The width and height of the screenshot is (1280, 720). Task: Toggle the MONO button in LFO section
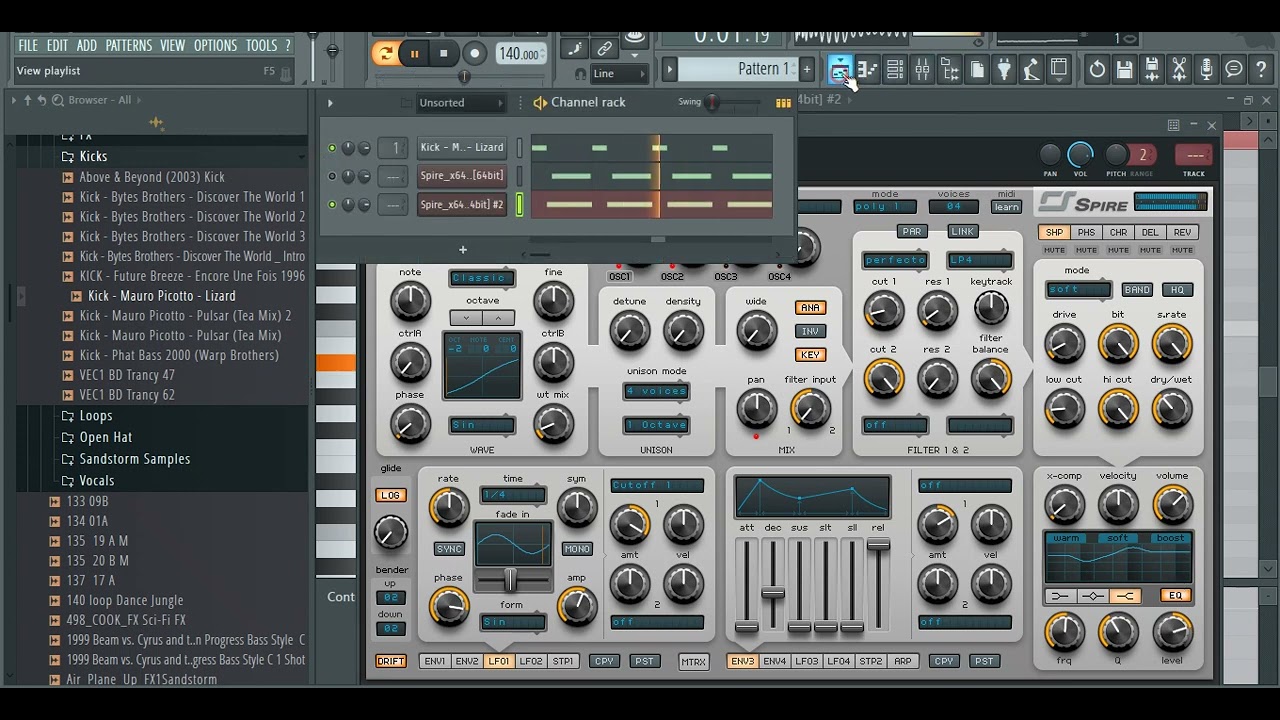(x=577, y=549)
